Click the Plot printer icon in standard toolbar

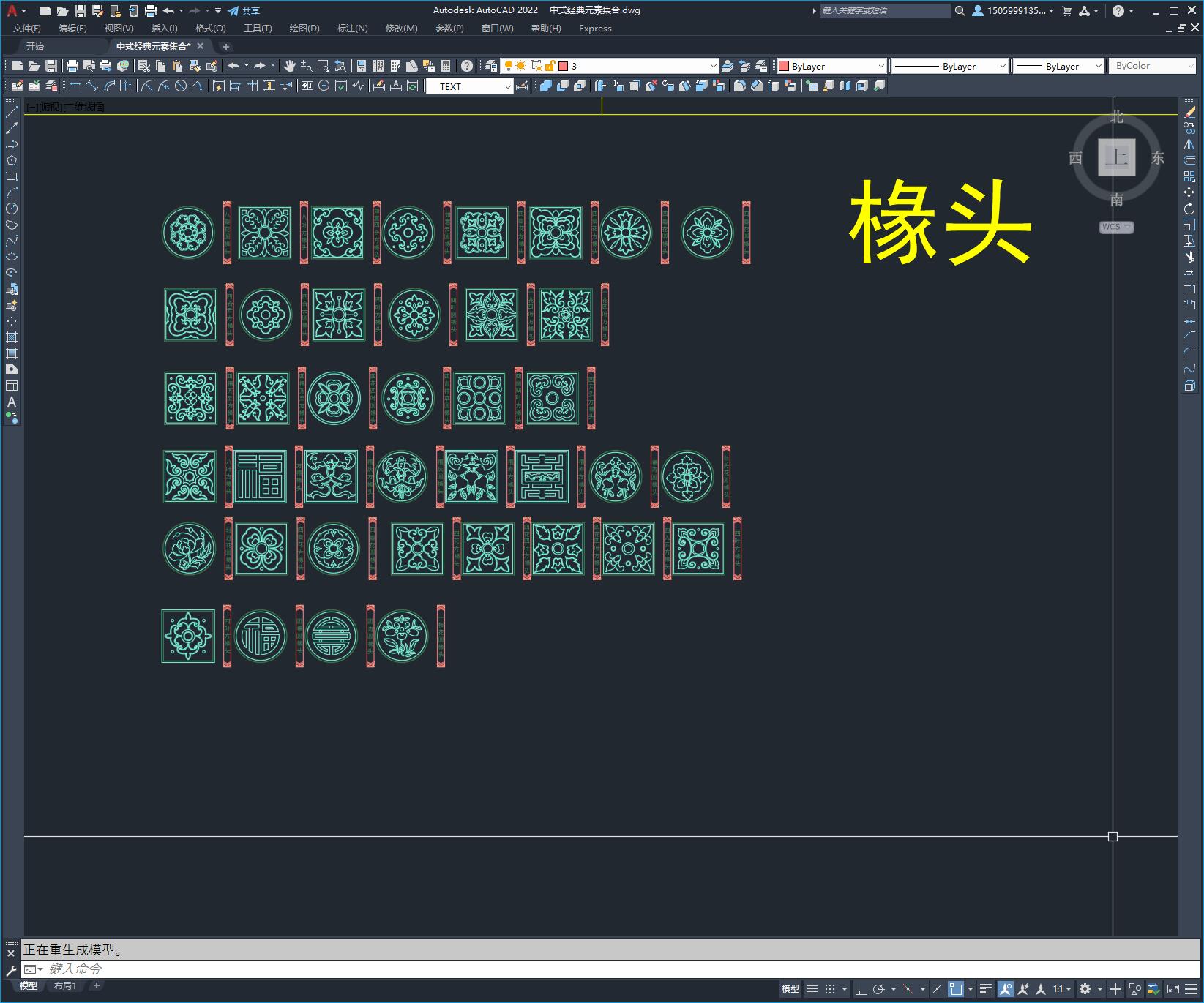(72, 66)
